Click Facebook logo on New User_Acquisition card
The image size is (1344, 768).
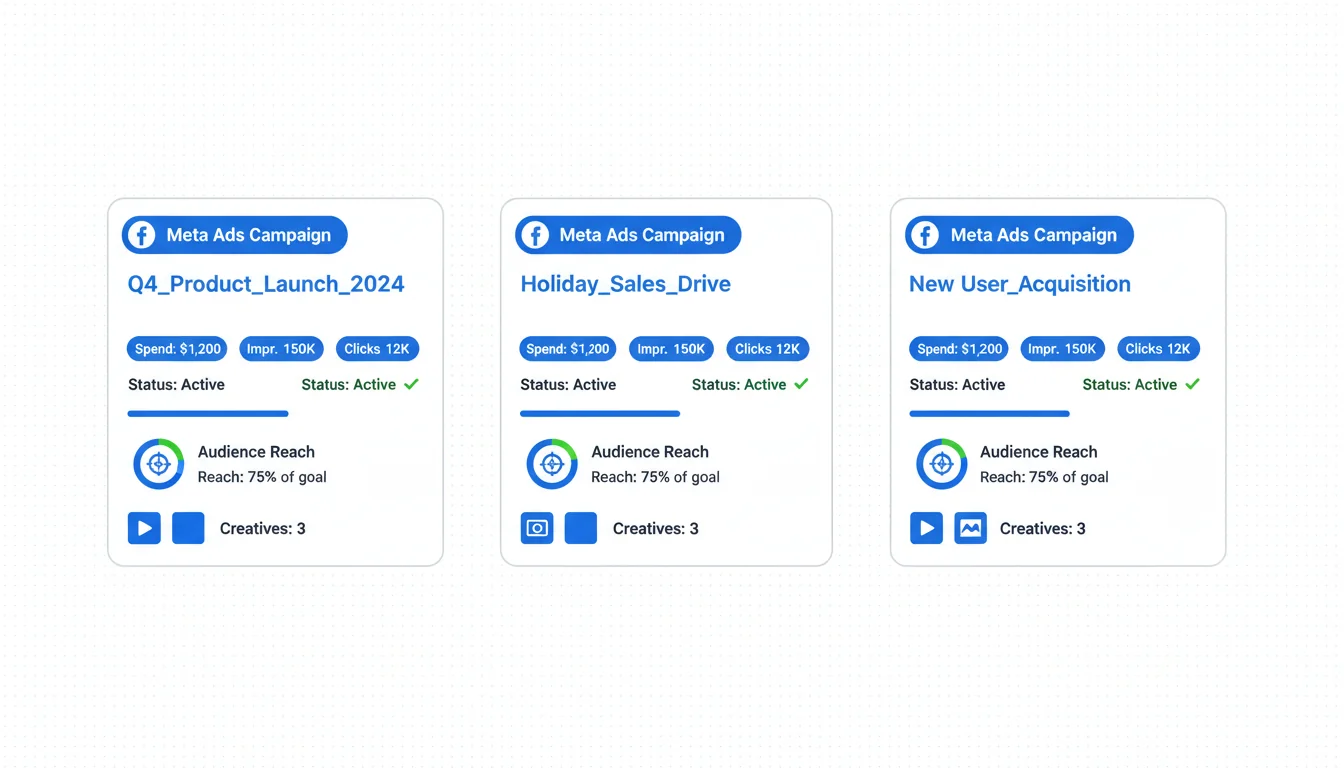(925, 236)
